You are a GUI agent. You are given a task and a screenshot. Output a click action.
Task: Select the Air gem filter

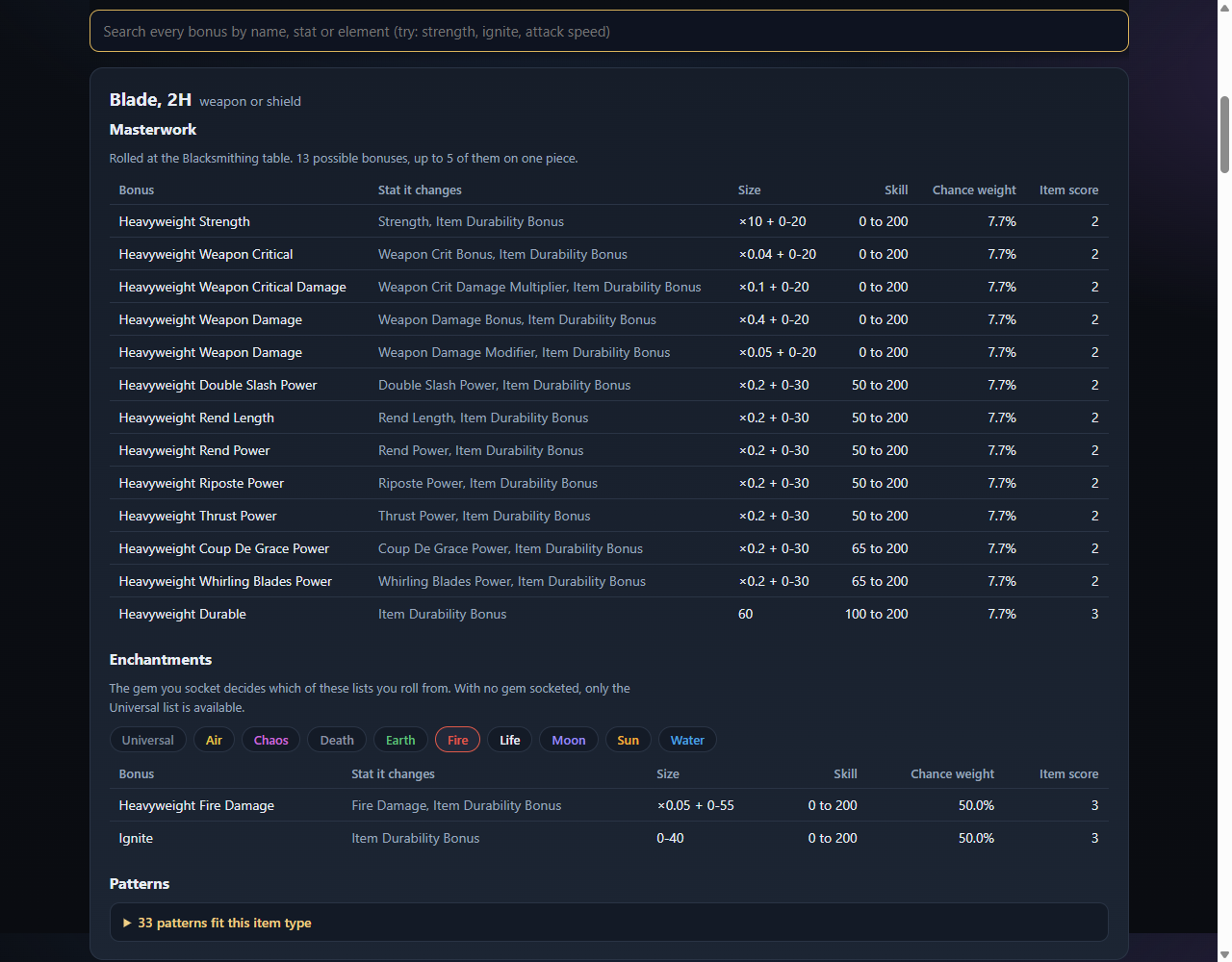point(214,740)
